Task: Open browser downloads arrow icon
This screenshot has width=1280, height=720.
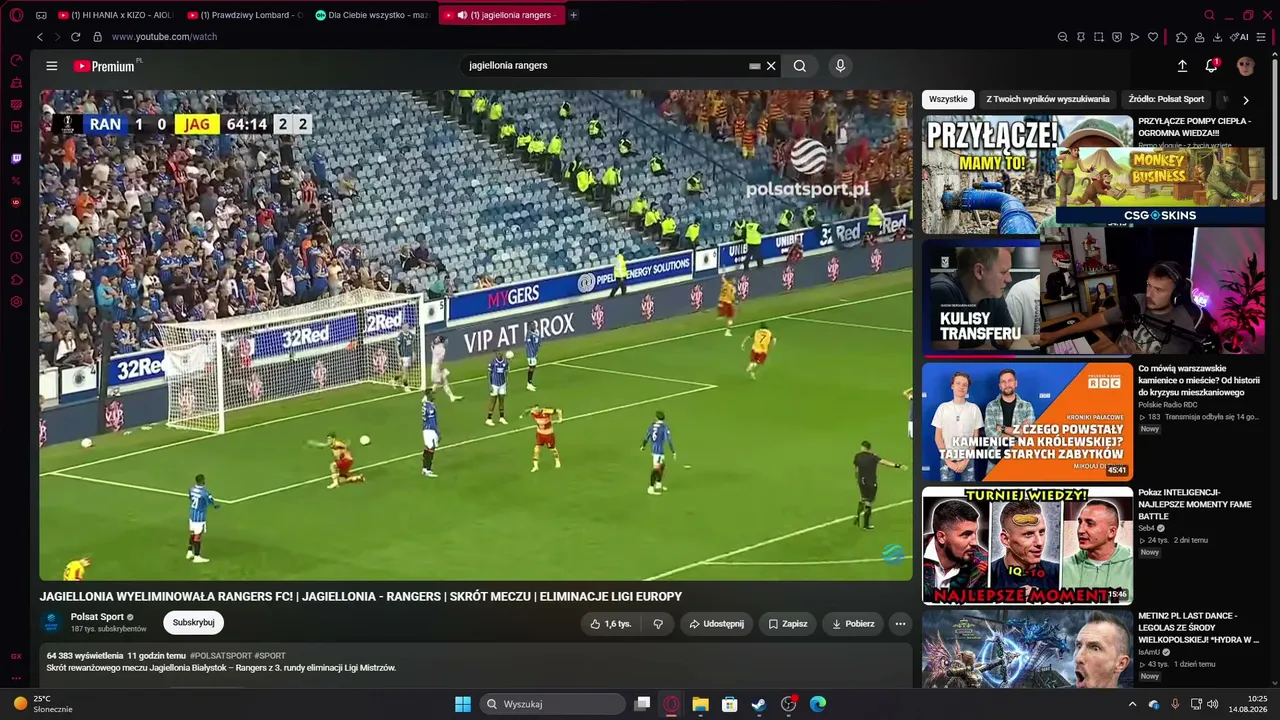Action: [1217, 37]
